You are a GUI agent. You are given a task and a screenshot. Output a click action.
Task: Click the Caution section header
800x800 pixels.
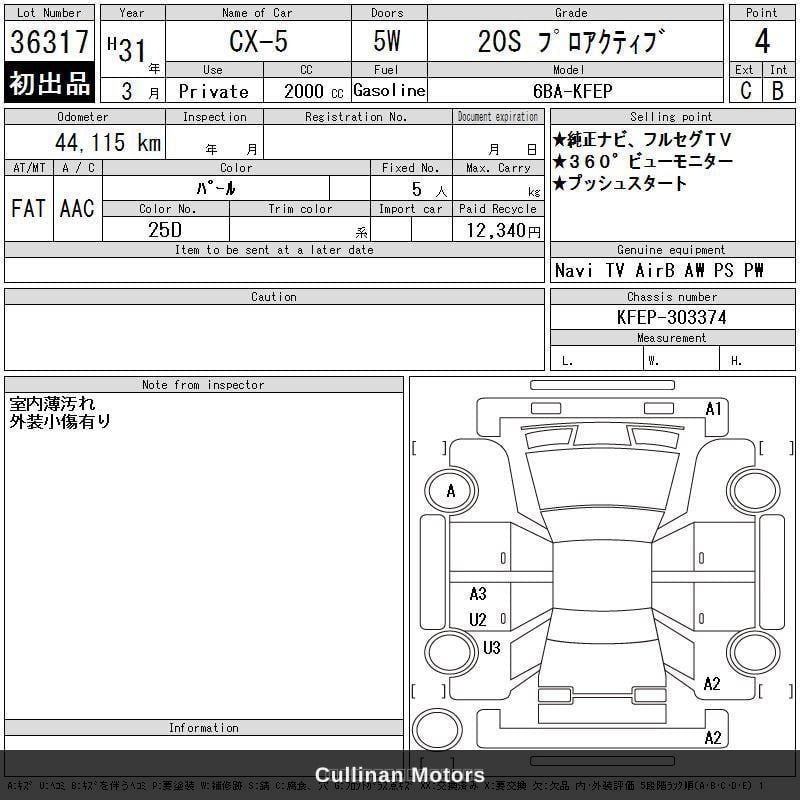[274, 296]
